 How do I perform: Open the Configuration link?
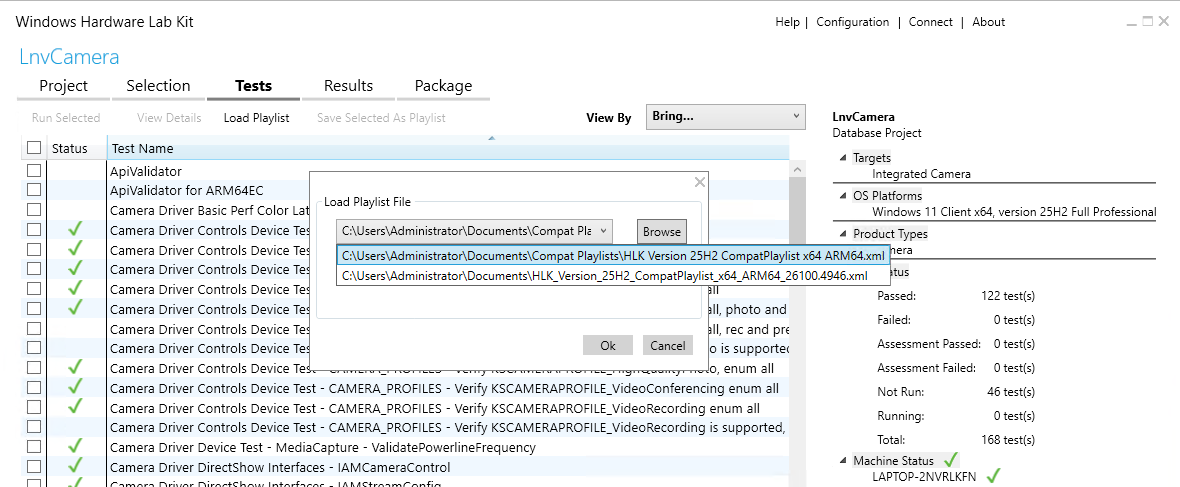[x=853, y=22]
